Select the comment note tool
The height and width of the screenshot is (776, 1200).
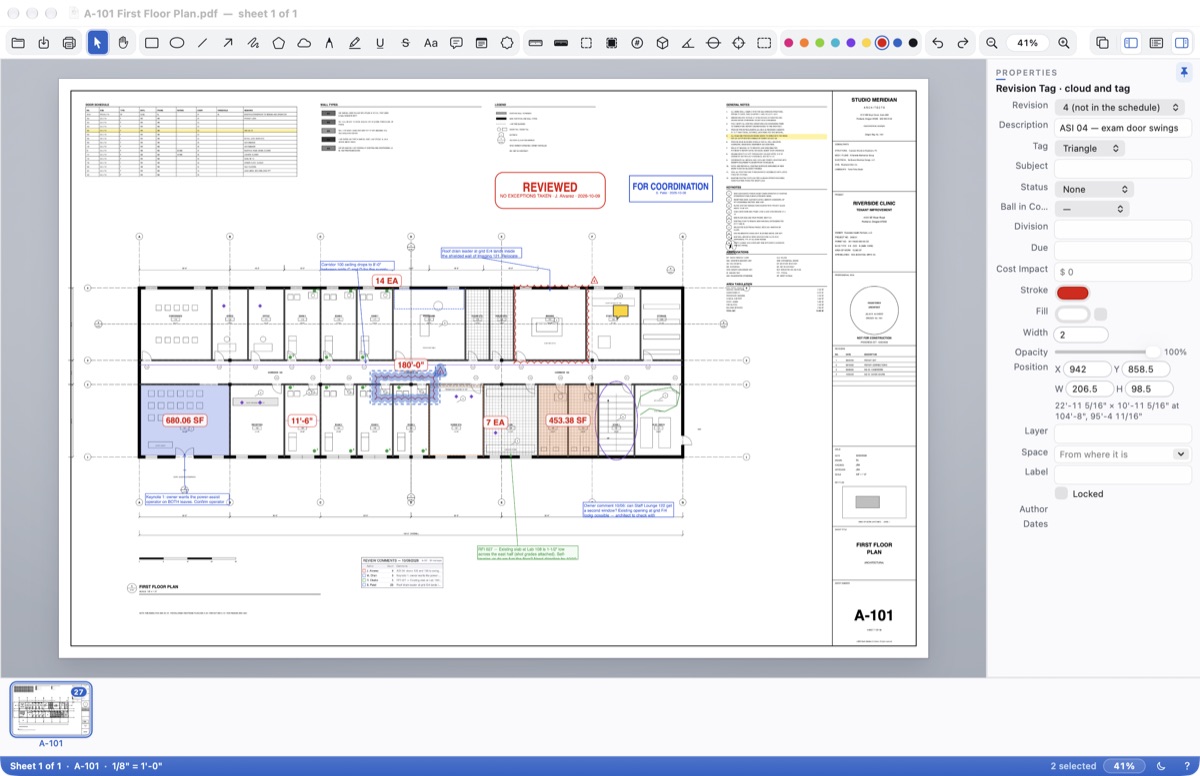pos(456,43)
